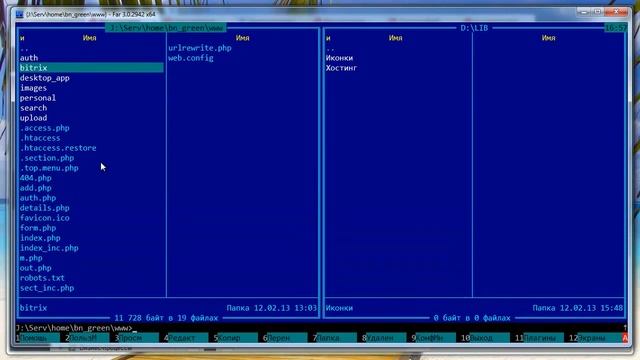The image size is (640, 360).
Task: Click the clock in the top-right corner
Action: click(616, 28)
